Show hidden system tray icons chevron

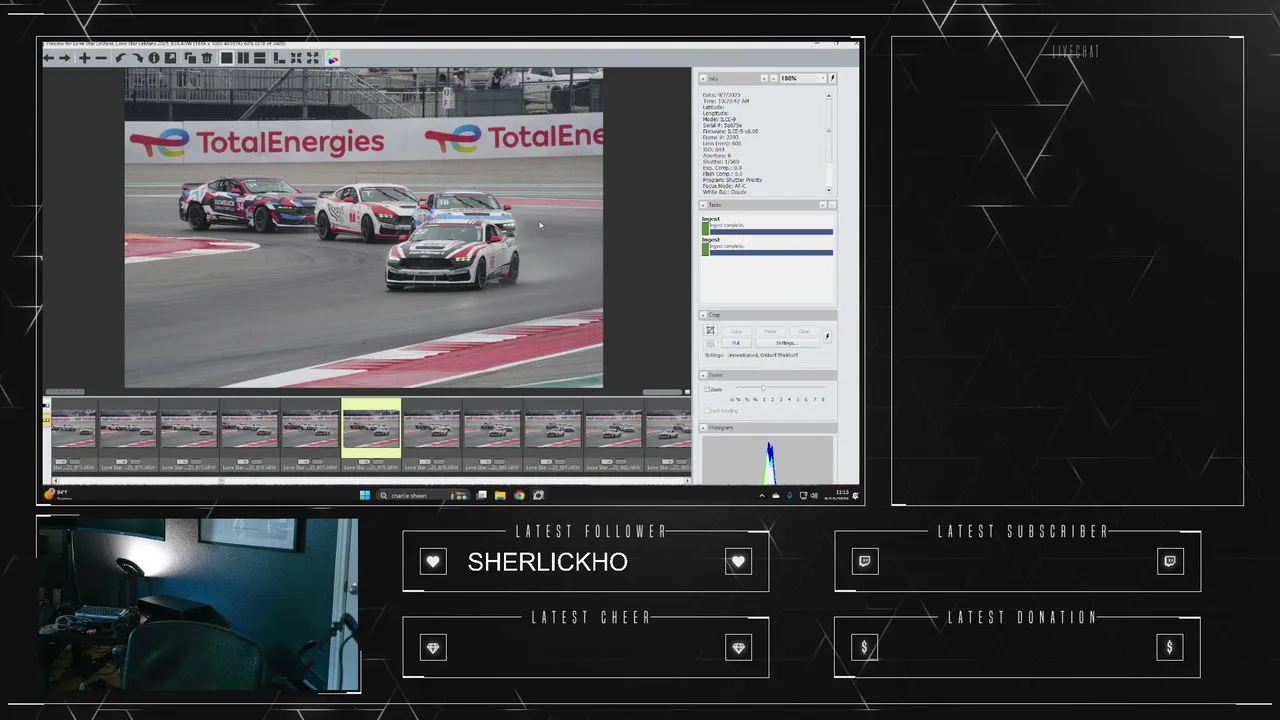(762, 495)
